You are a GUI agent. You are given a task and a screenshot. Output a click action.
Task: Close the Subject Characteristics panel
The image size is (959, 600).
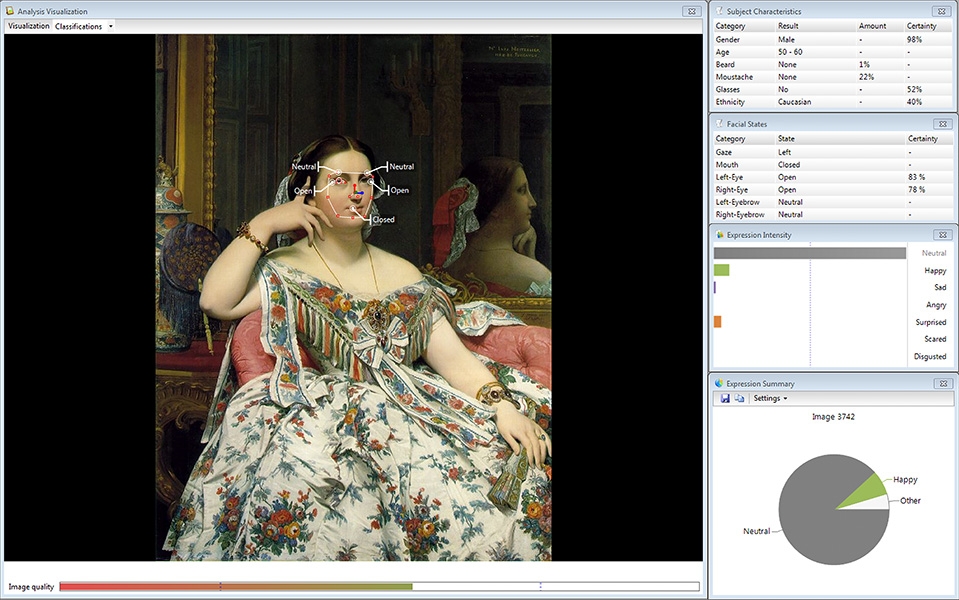coord(942,11)
